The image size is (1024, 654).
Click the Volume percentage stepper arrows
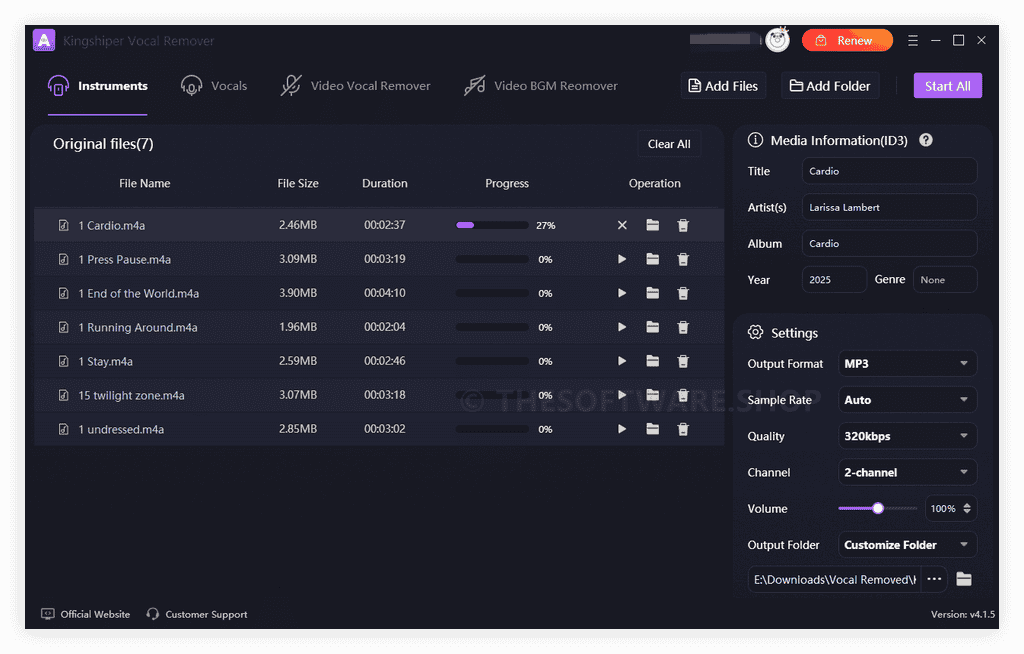[967, 508]
